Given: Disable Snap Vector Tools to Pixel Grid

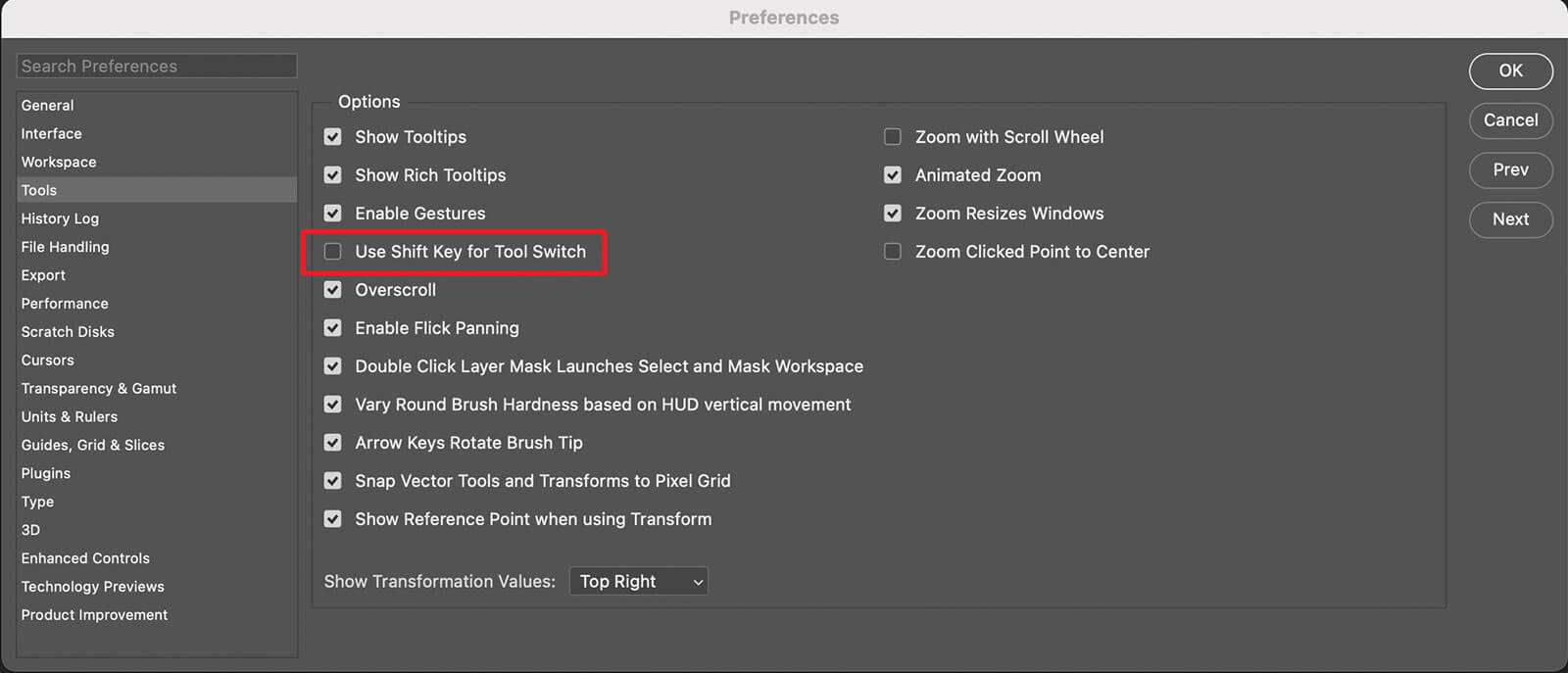Looking at the screenshot, I should tap(333, 481).
